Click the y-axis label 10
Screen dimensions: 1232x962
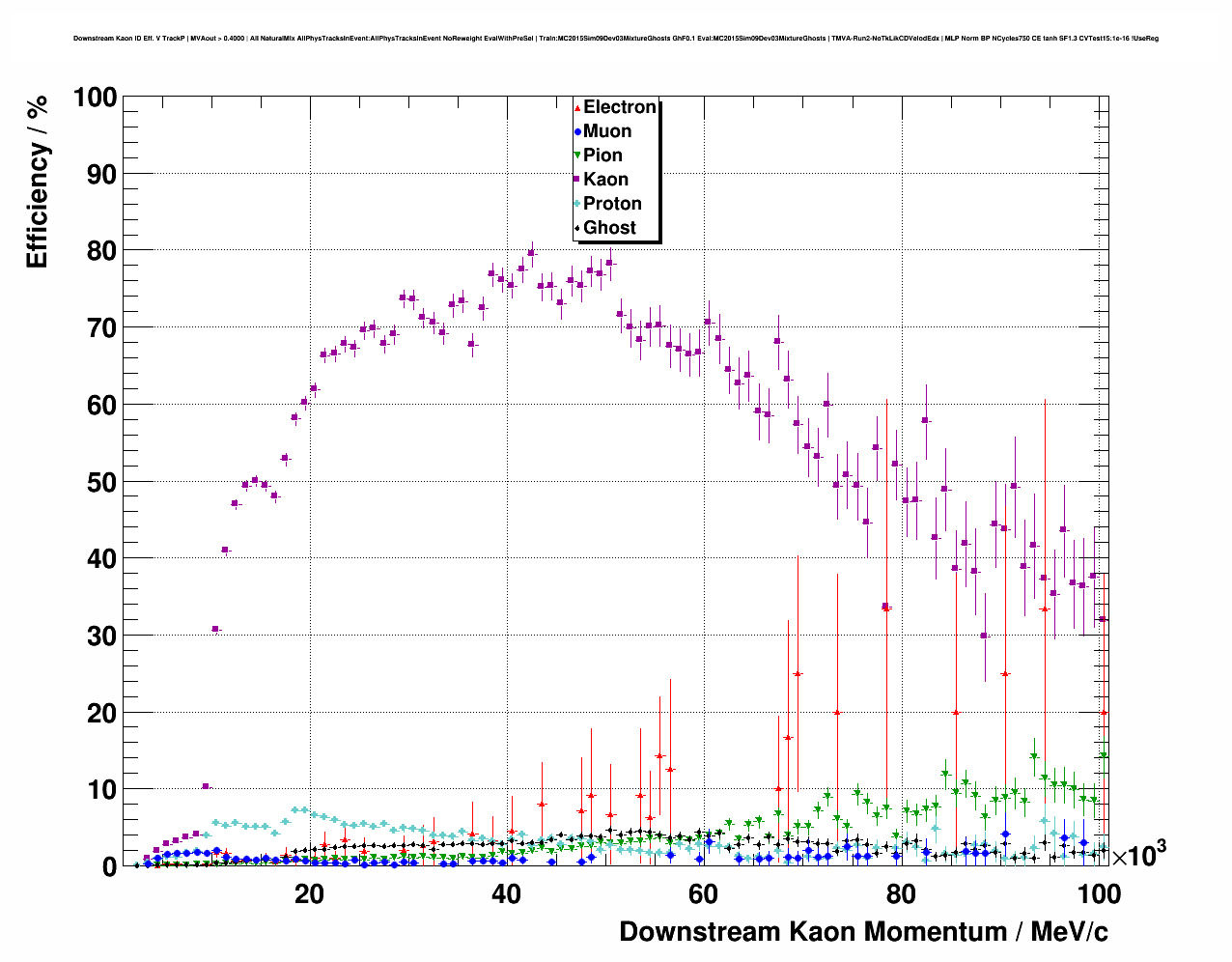102,790
